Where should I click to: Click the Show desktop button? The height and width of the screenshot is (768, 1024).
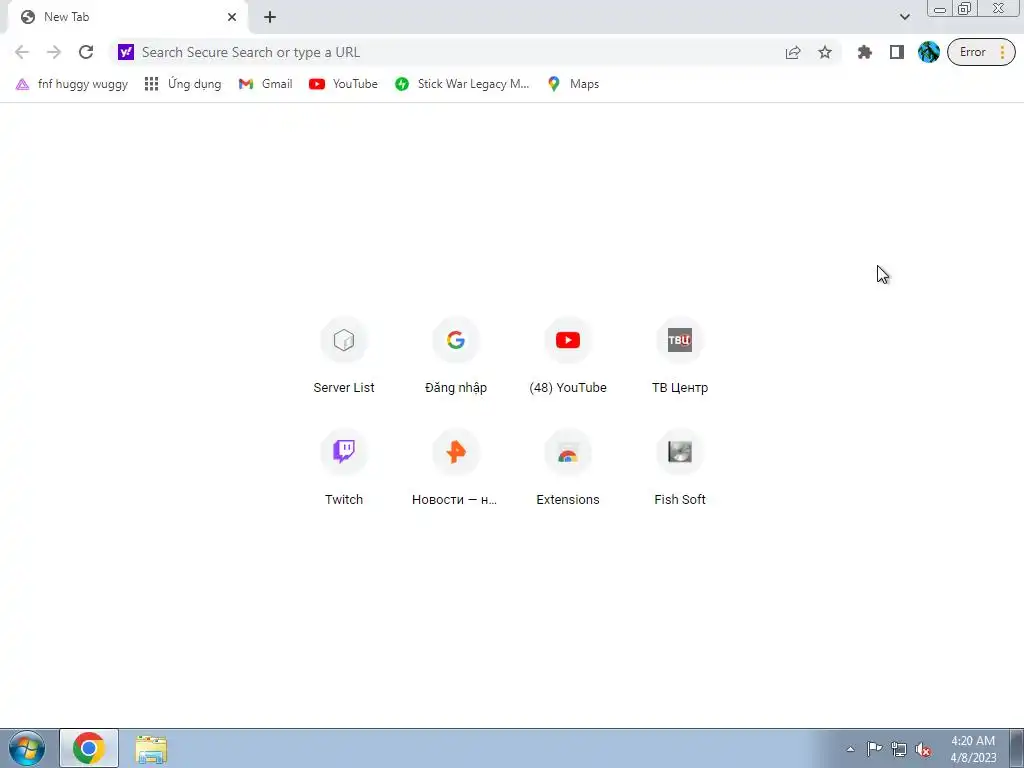[x=1017, y=749]
